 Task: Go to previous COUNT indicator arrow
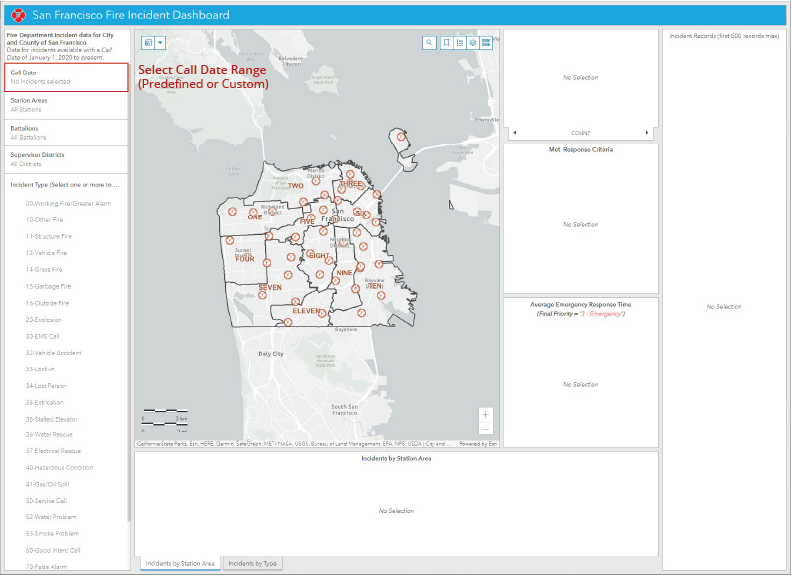click(x=514, y=133)
